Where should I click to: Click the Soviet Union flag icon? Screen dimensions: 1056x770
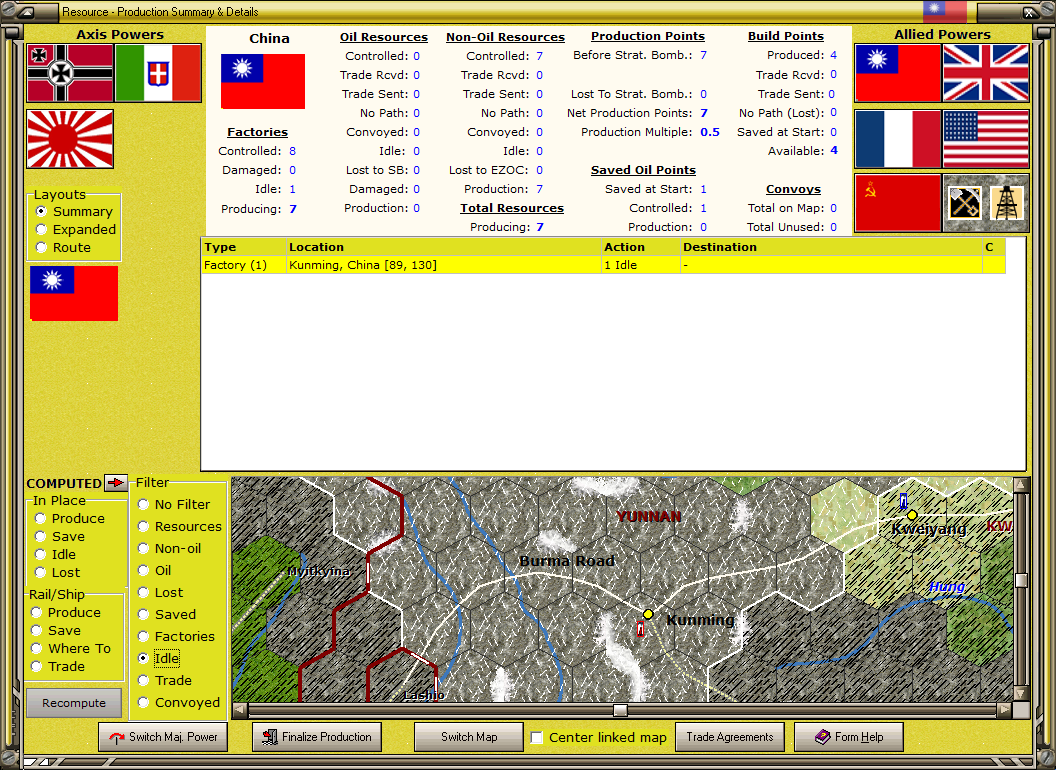click(x=897, y=203)
